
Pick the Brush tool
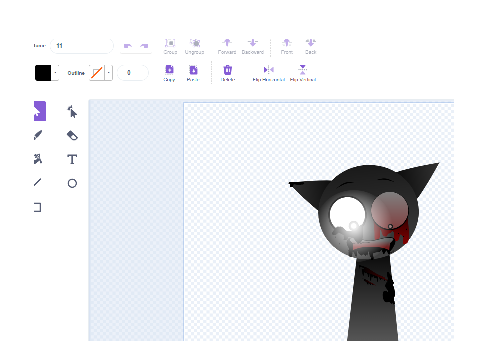click(38, 135)
